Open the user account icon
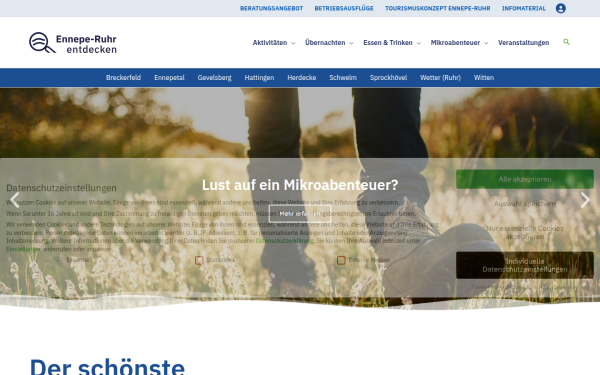This screenshot has height=375, width=600. coord(561,8)
